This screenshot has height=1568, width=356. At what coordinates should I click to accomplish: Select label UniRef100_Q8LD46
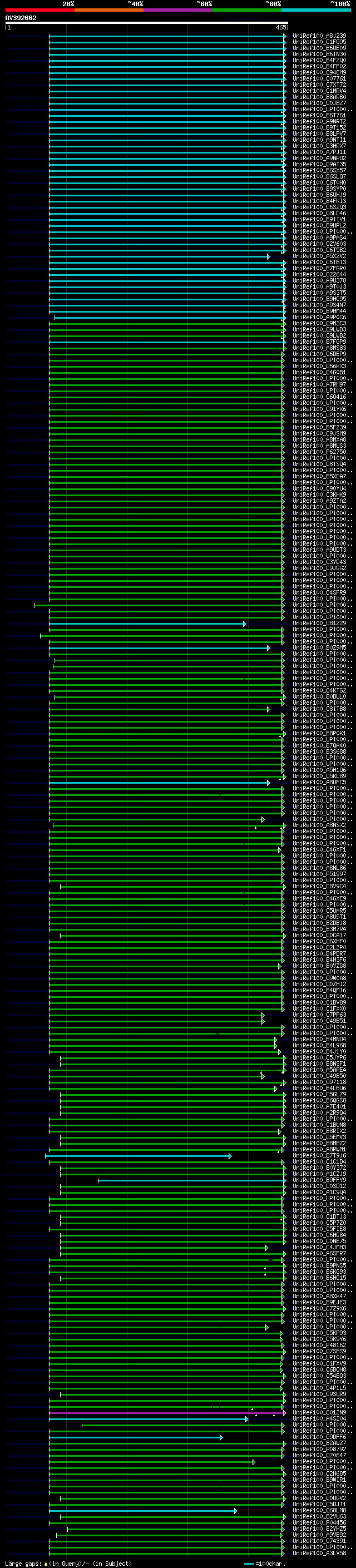pyautogui.click(x=319, y=213)
